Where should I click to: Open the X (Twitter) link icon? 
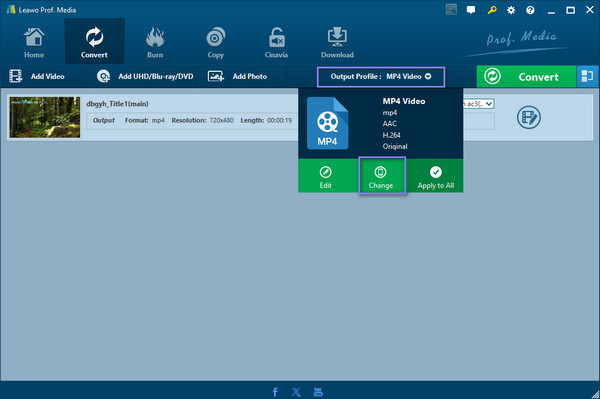pos(296,392)
